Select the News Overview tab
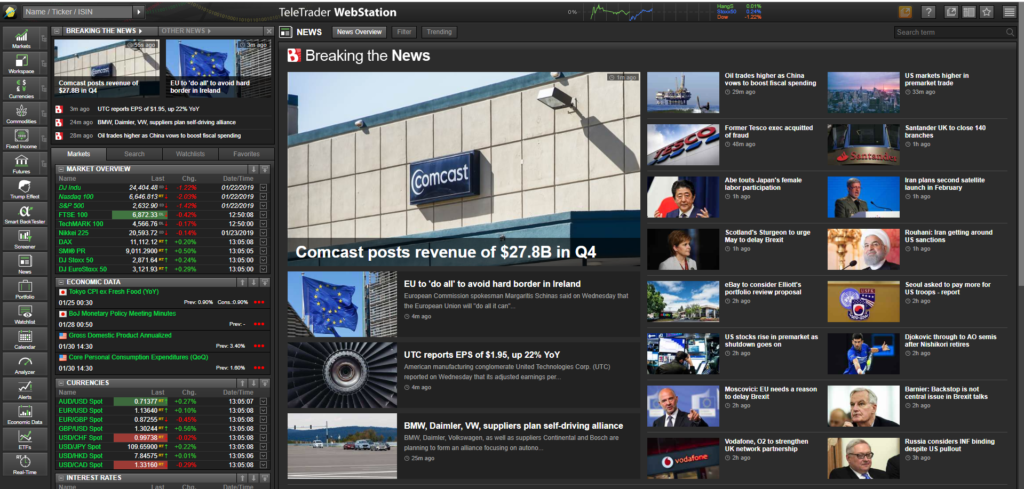1024x489 pixels. pos(359,32)
